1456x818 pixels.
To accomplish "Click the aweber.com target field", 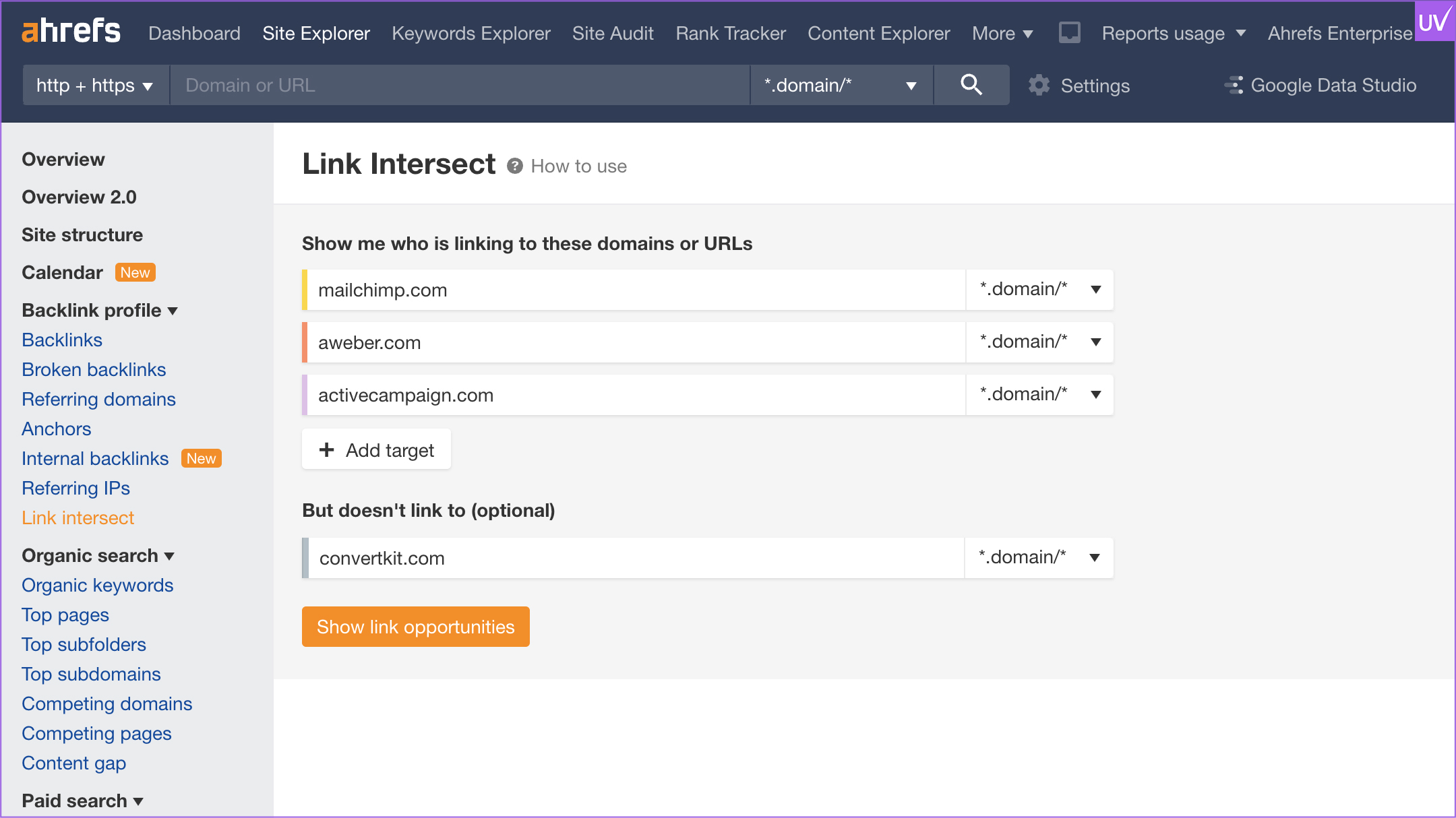I will click(x=636, y=342).
